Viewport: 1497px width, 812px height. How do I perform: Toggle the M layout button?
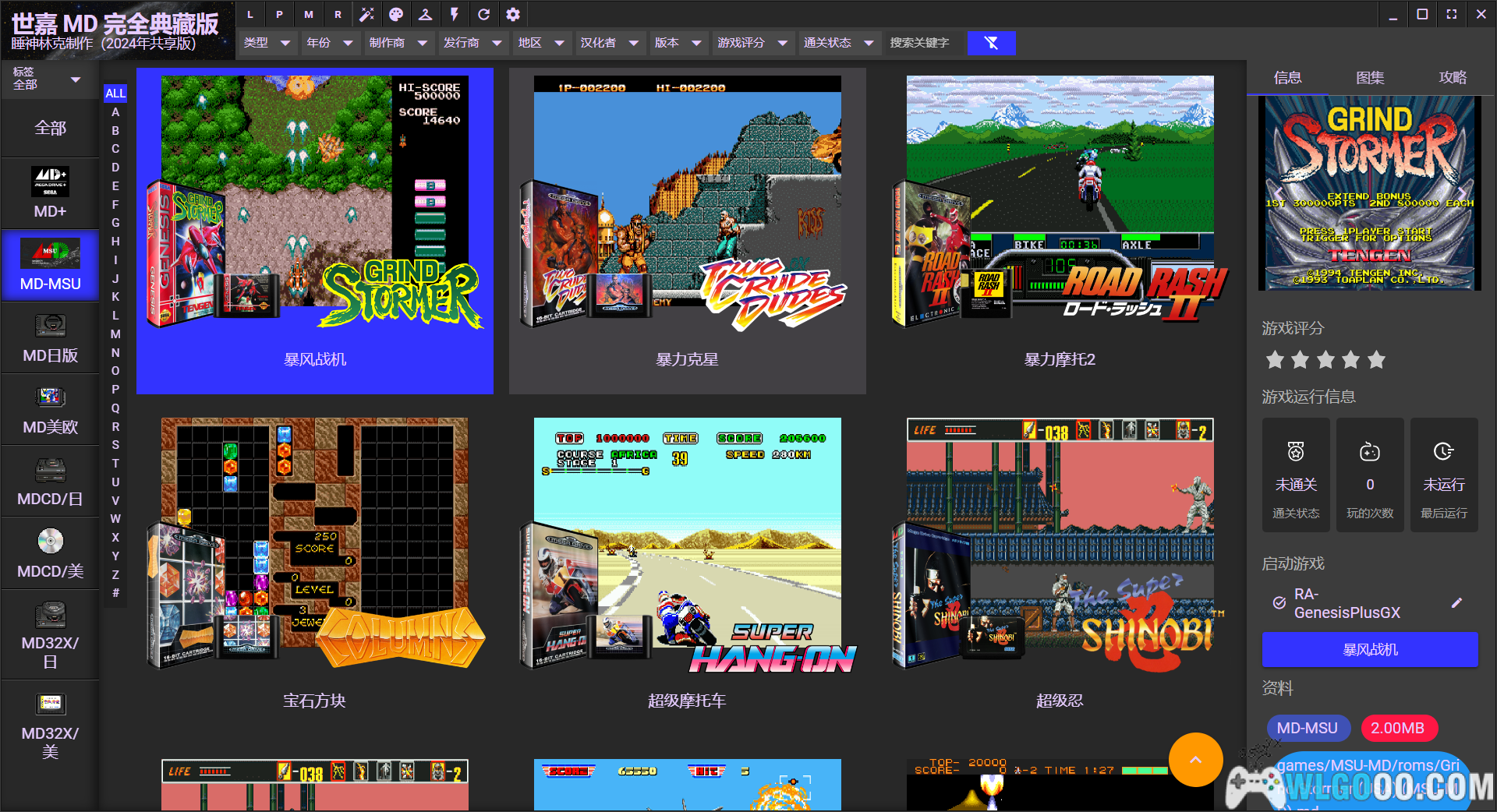tap(309, 14)
